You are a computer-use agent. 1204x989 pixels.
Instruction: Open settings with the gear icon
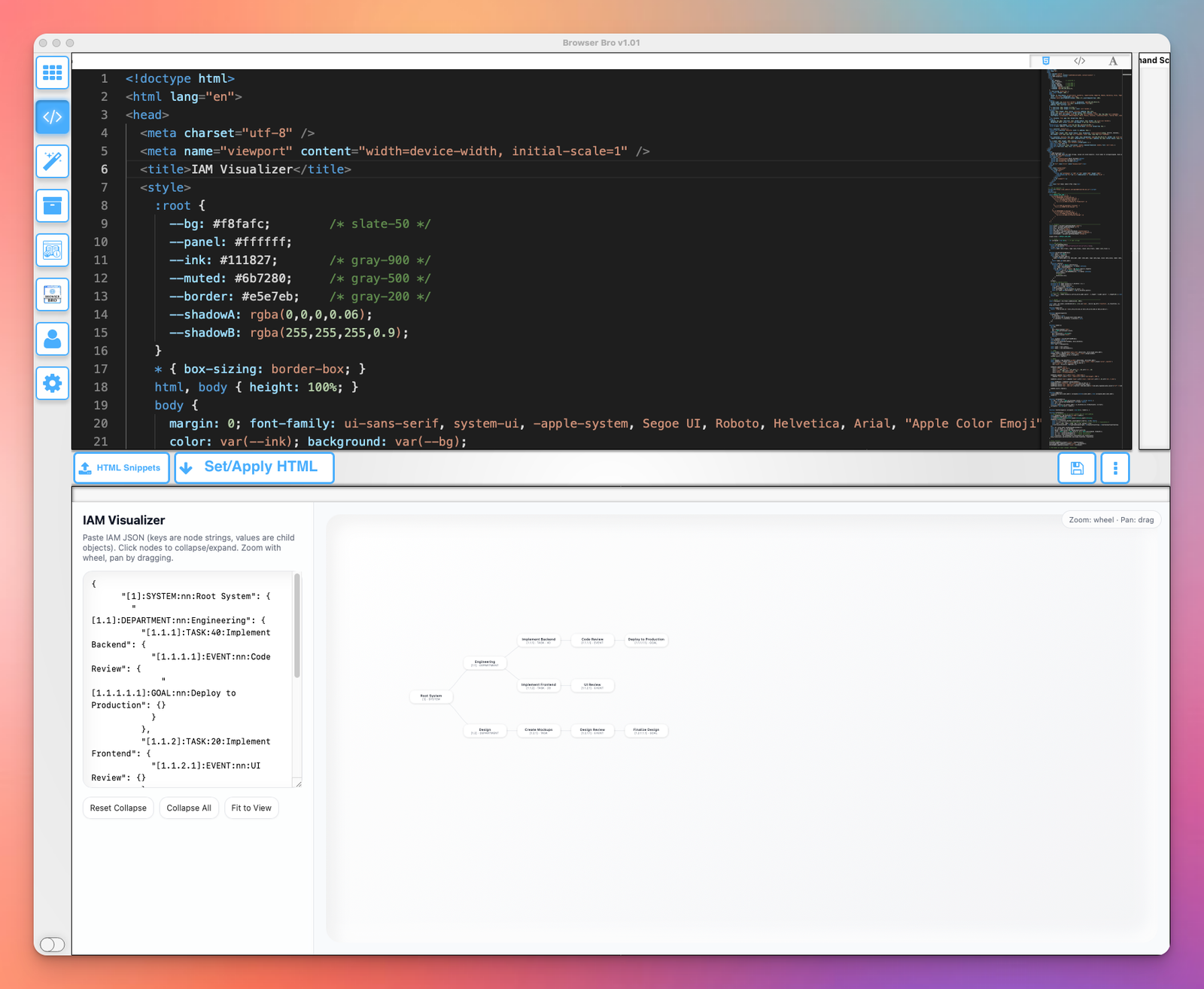(x=52, y=384)
